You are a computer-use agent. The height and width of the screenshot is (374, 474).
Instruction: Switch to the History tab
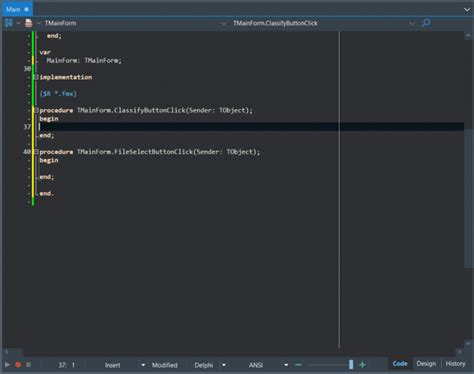click(455, 364)
